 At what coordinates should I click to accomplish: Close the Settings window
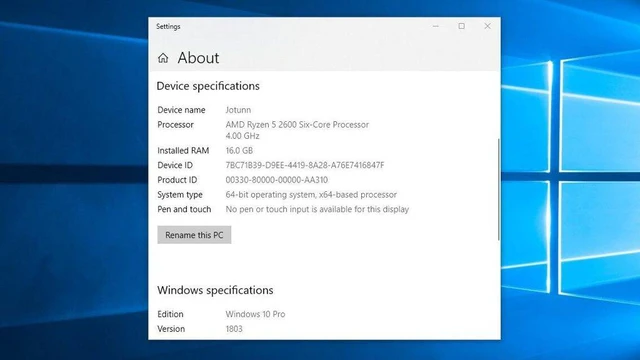(x=487, y=26)
